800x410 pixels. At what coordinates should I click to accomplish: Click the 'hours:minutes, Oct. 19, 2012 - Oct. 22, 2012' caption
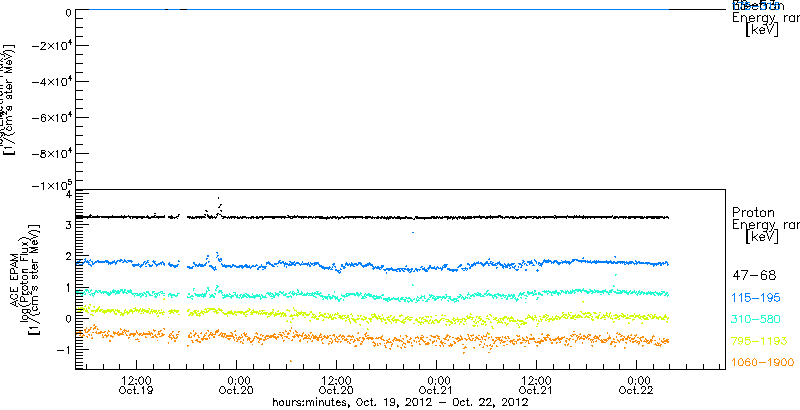pyautogui.click(x=400, y=403)
